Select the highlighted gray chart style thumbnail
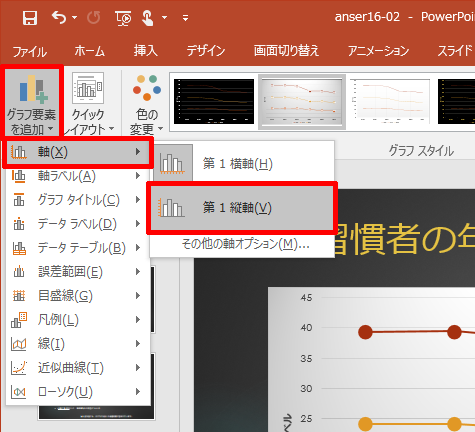This screenshot has height=432, width=475. click(302, 102)
